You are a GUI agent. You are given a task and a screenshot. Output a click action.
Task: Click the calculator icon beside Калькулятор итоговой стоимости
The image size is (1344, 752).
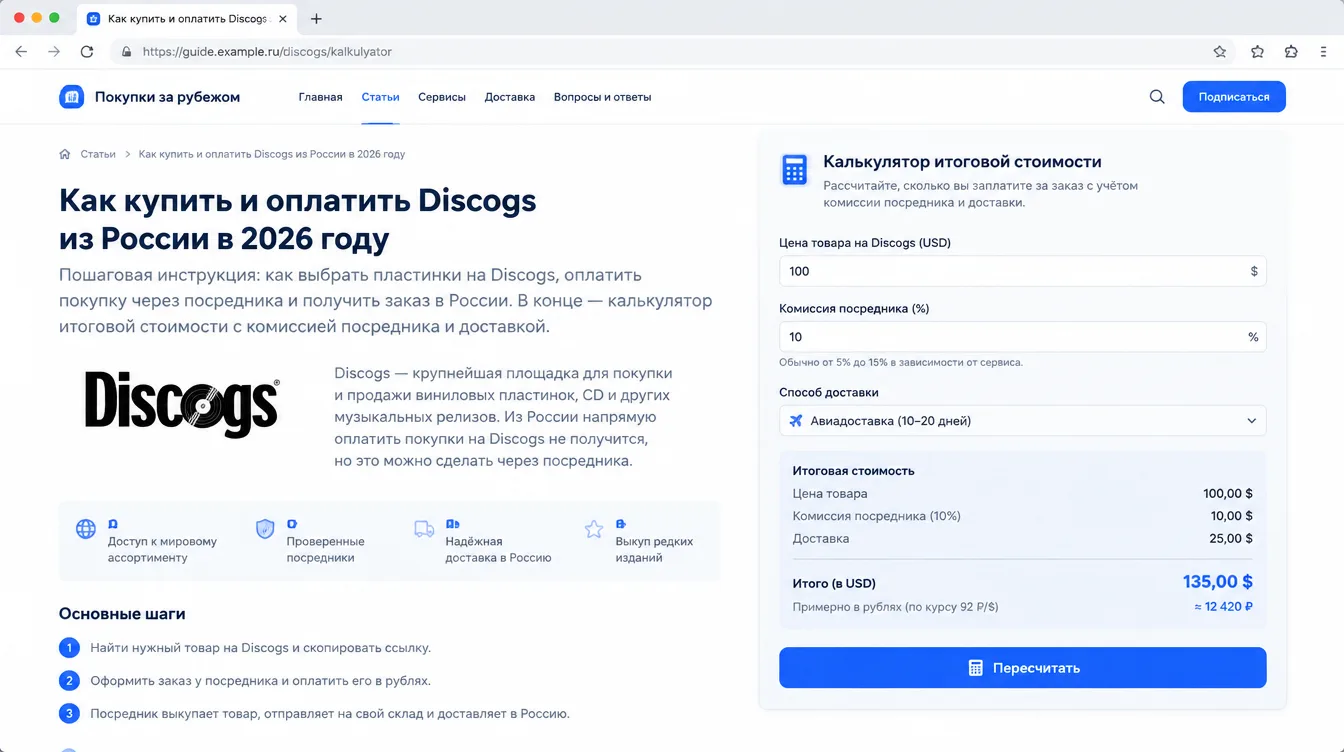click(794, 171)
